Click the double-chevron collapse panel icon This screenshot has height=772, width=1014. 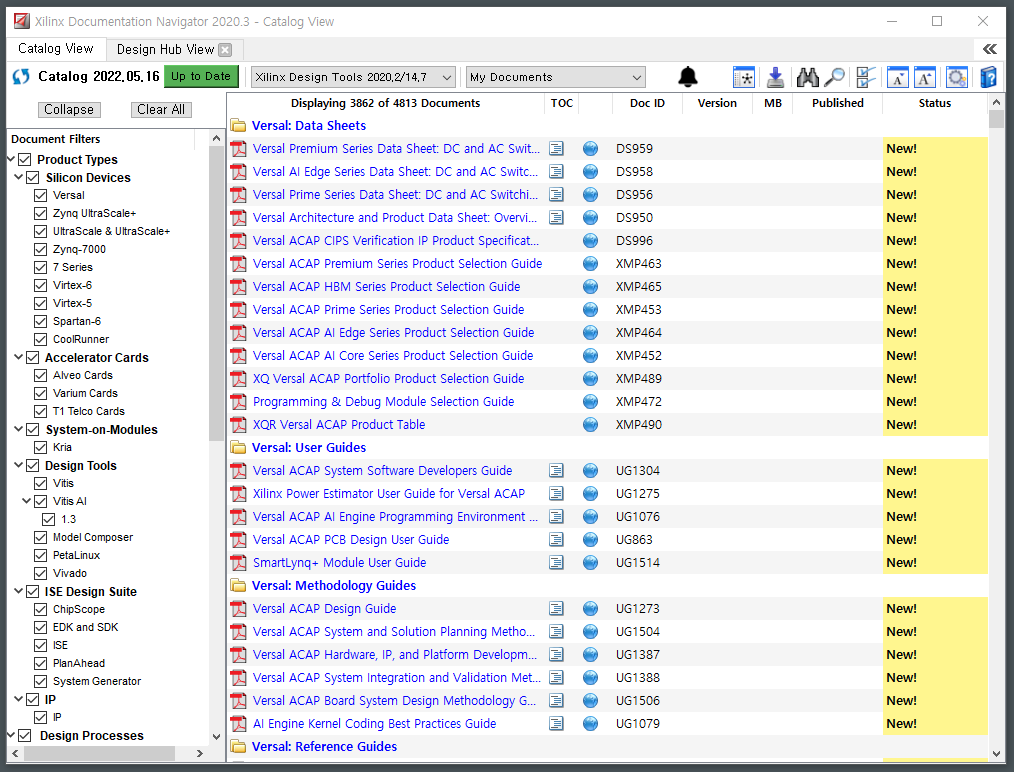tap(989, 49)
